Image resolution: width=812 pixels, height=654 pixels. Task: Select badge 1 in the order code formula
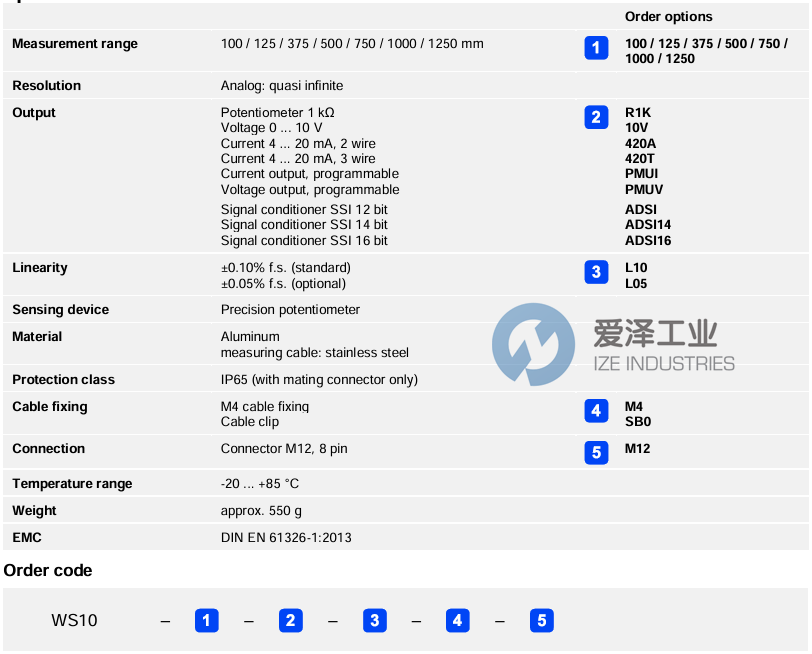(207, 620)
